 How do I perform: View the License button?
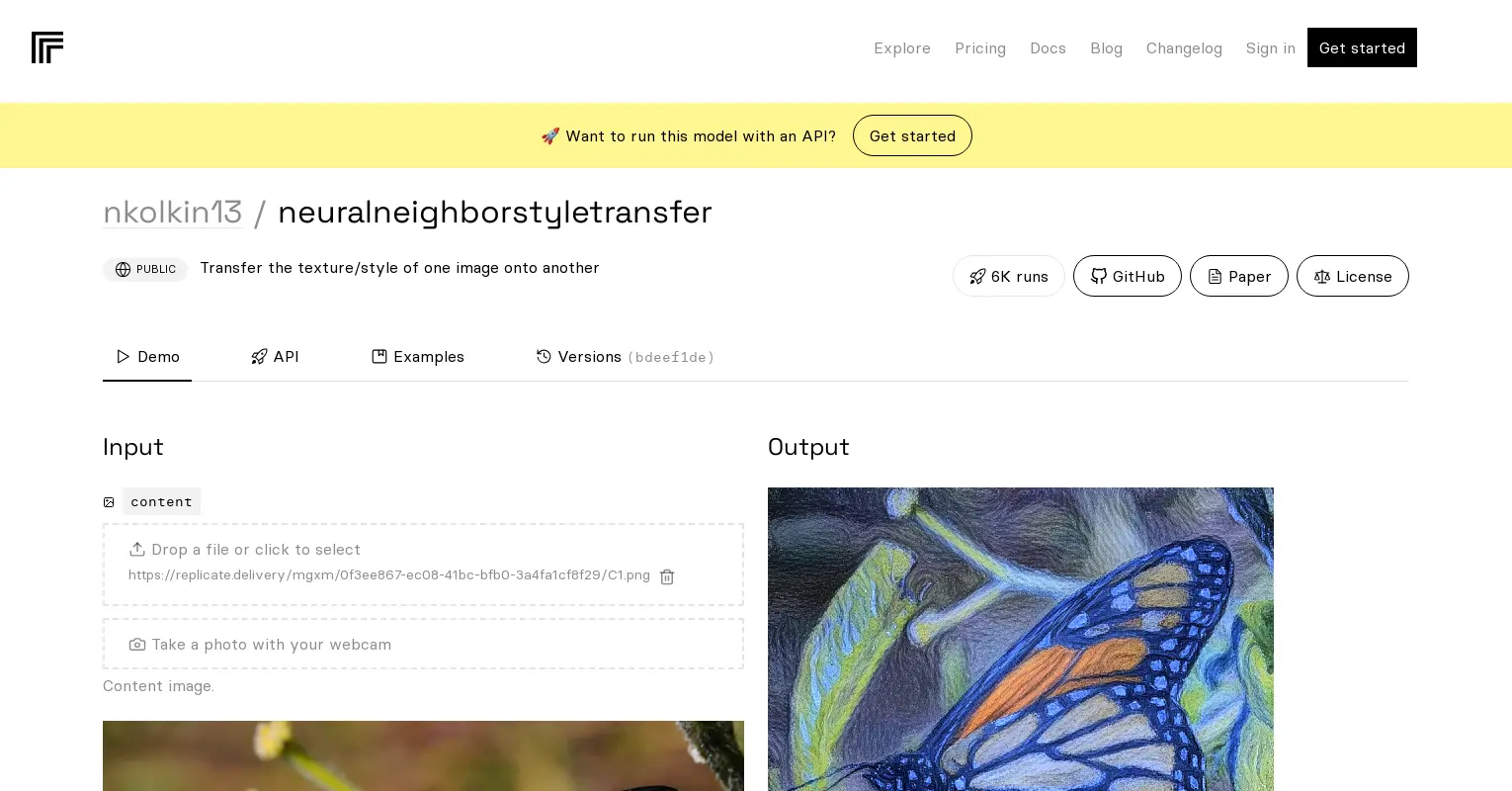1353,276
